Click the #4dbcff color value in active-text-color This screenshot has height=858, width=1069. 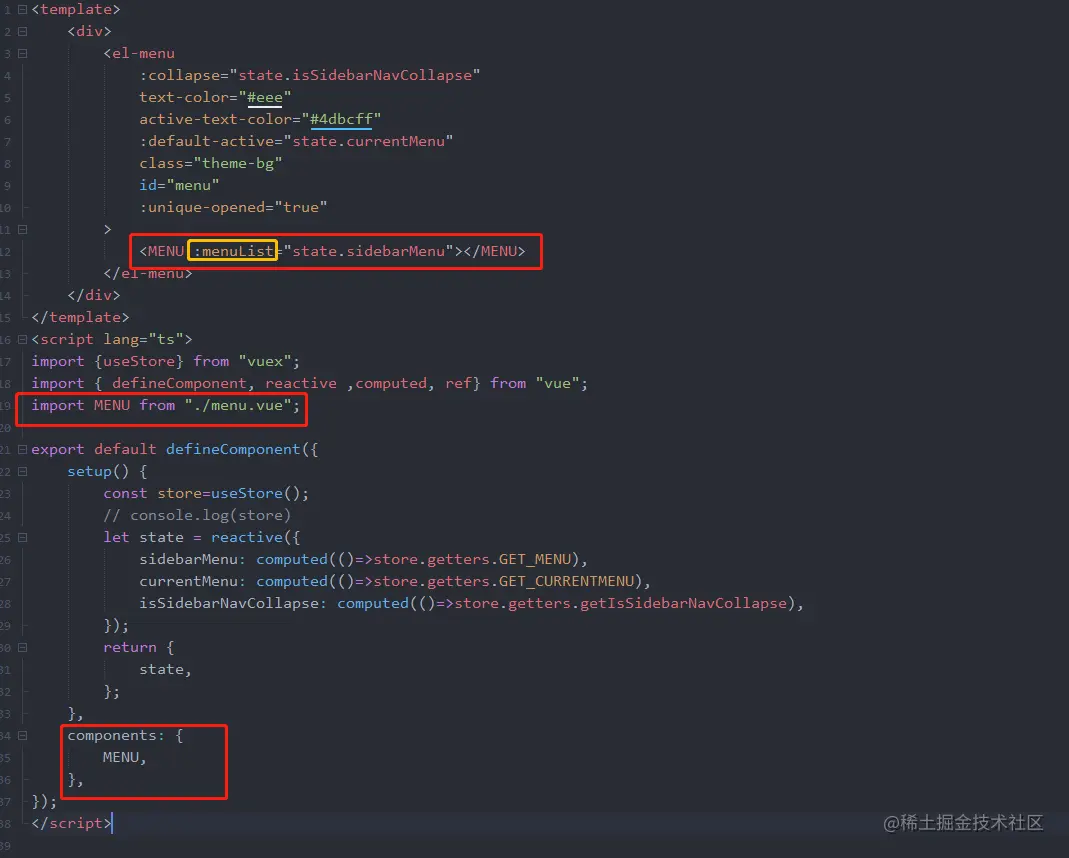point(341,119)
